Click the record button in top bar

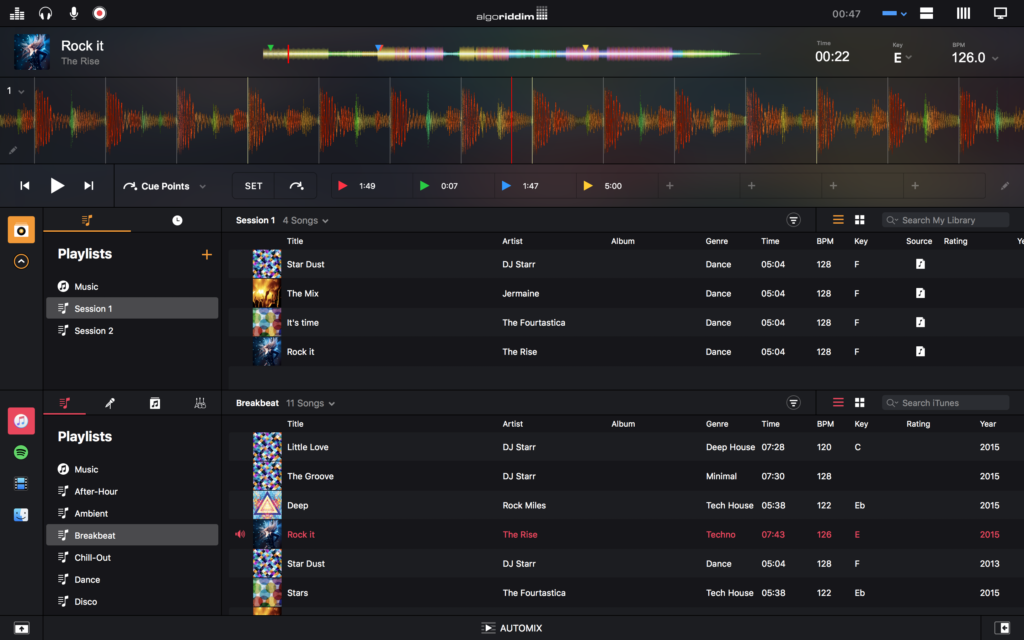tap(99, 13)
